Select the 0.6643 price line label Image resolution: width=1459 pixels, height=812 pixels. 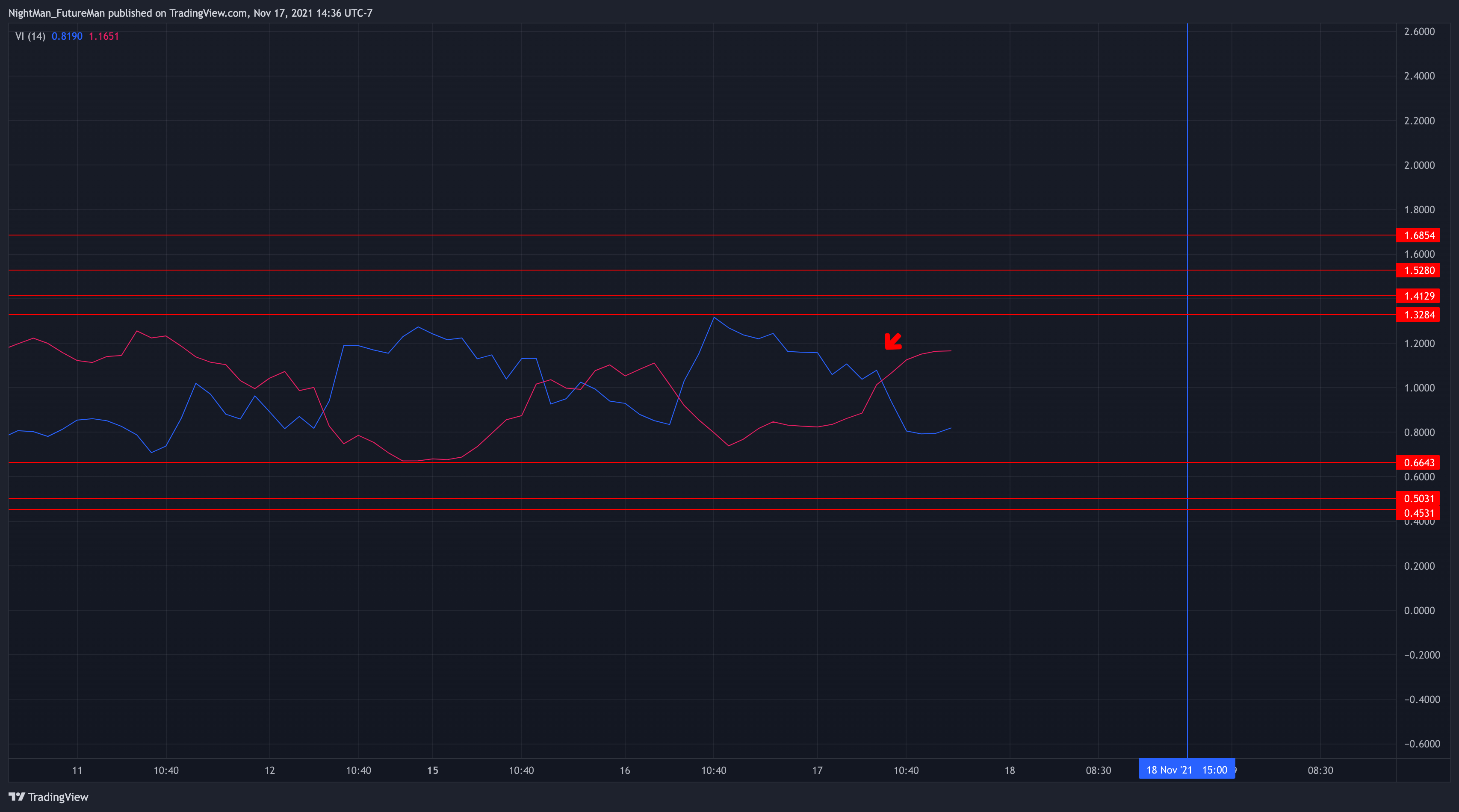tap(1418, 462)
